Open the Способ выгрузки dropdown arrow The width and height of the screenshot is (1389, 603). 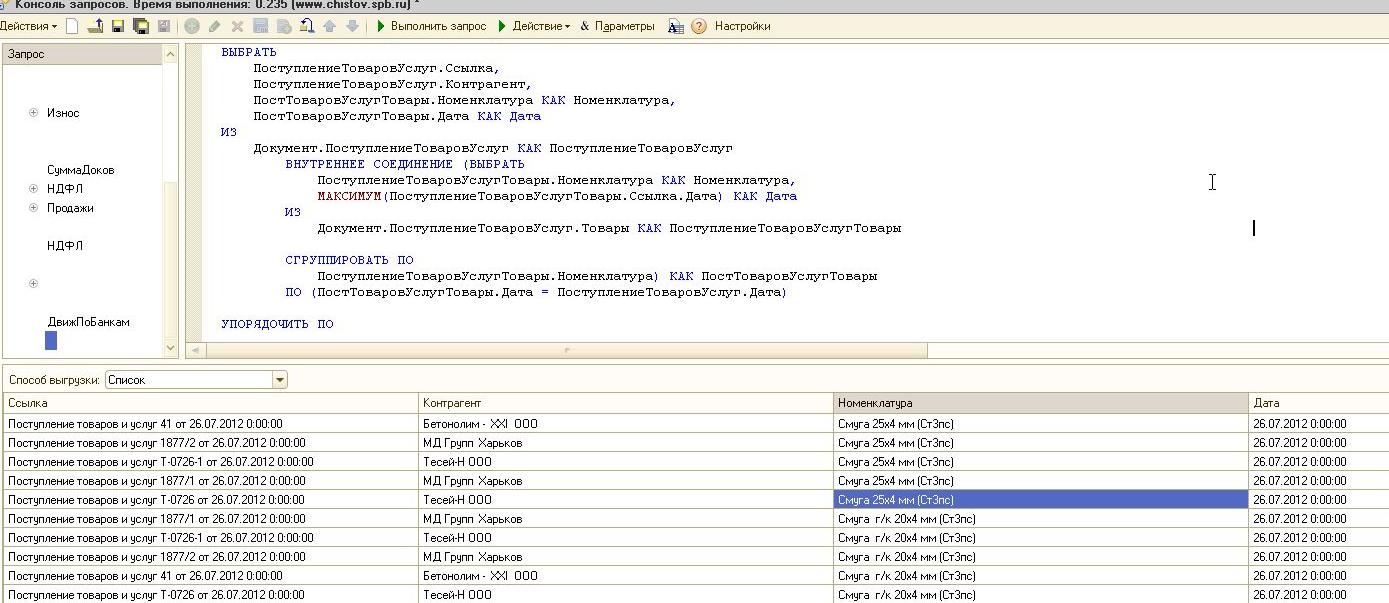click(x=280, y=380)
